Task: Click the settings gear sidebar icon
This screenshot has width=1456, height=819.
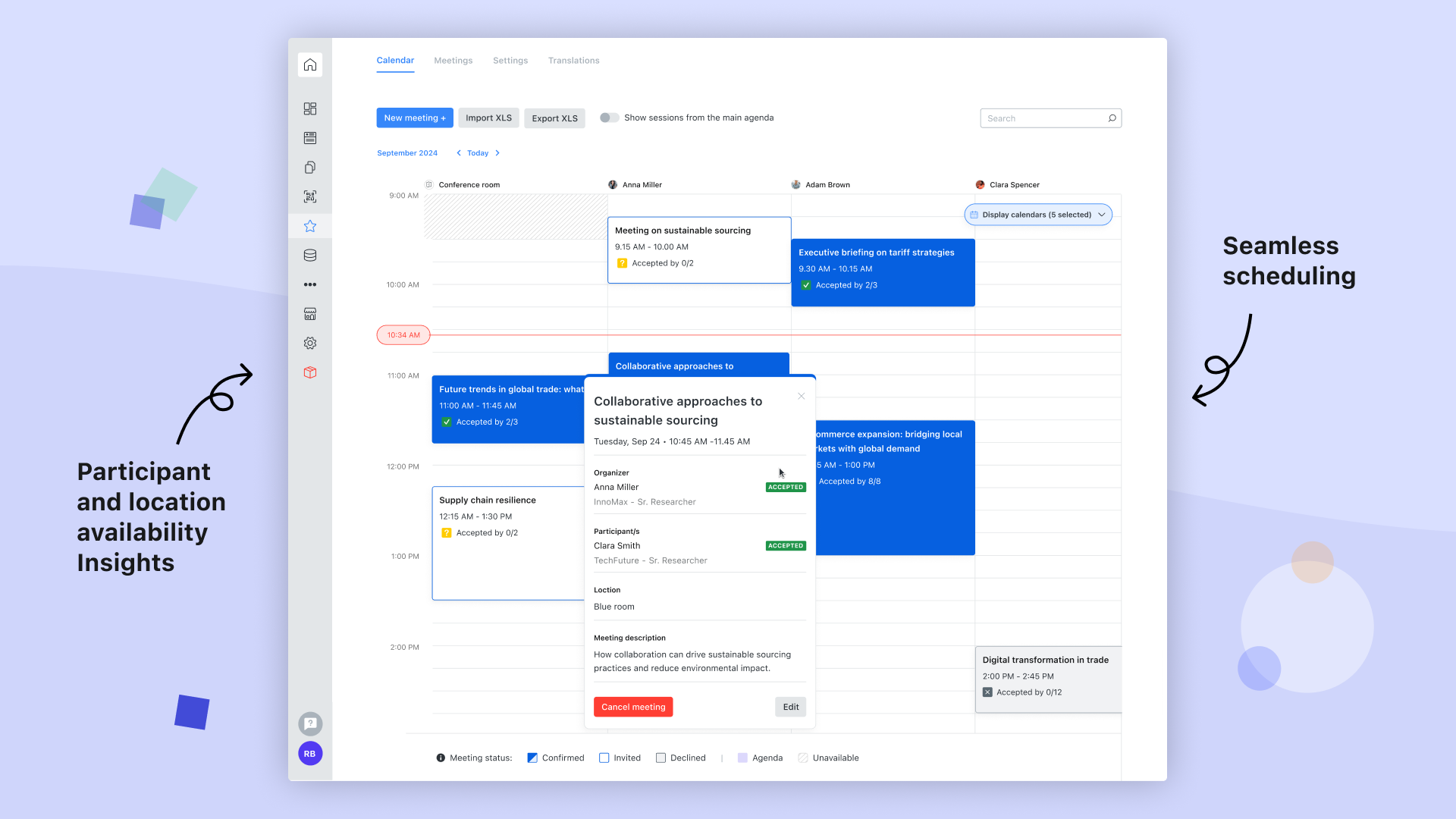Action: [x=310, y=344]
